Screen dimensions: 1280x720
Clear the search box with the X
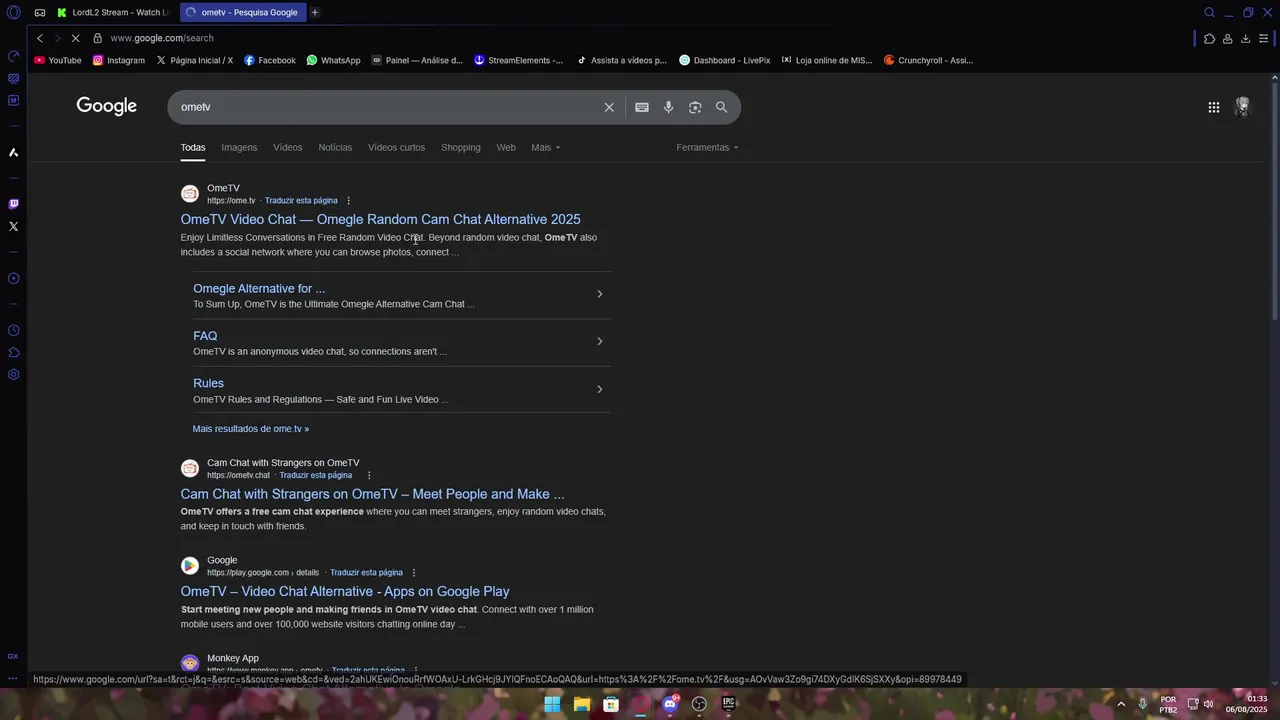(609, 107)
